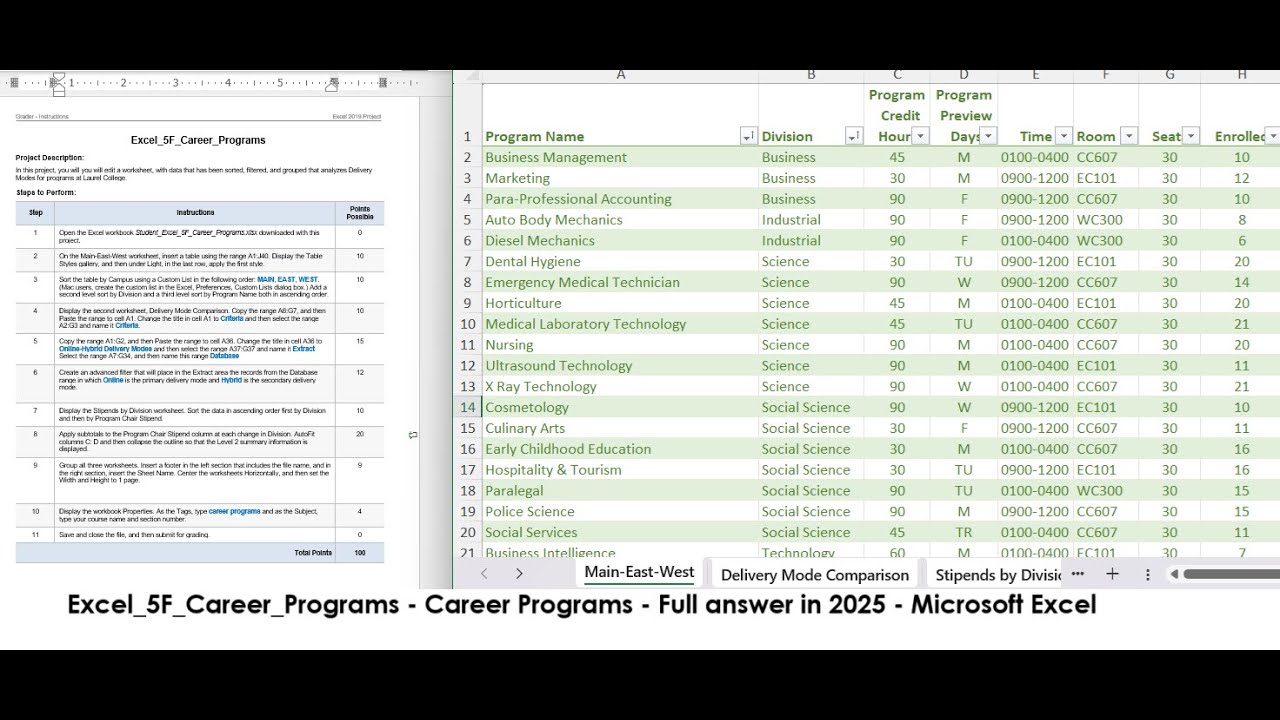The width and height of the screenshot is (1280, 720).
Task: Select row 14 header
Action: click(467, 407)
